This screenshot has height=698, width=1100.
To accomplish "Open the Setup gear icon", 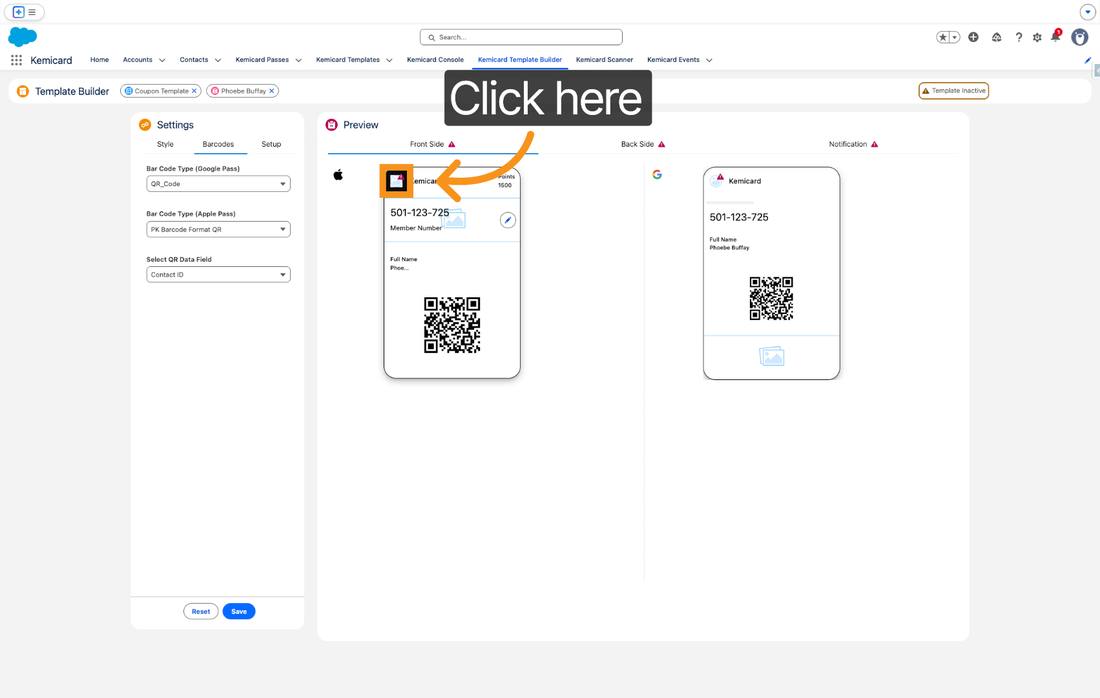I will point(1037,37).
